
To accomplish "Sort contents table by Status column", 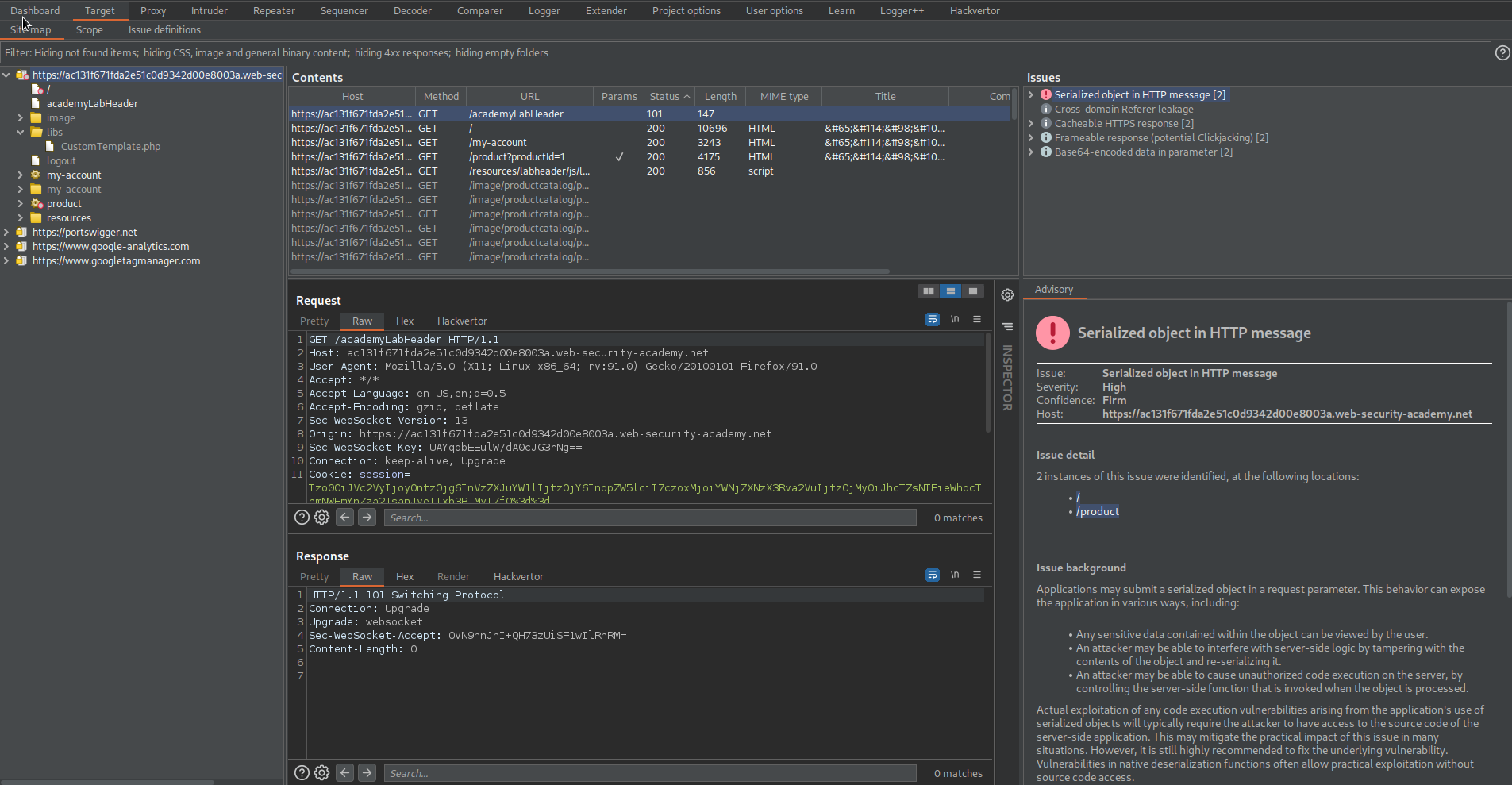I will coord(670,96).
